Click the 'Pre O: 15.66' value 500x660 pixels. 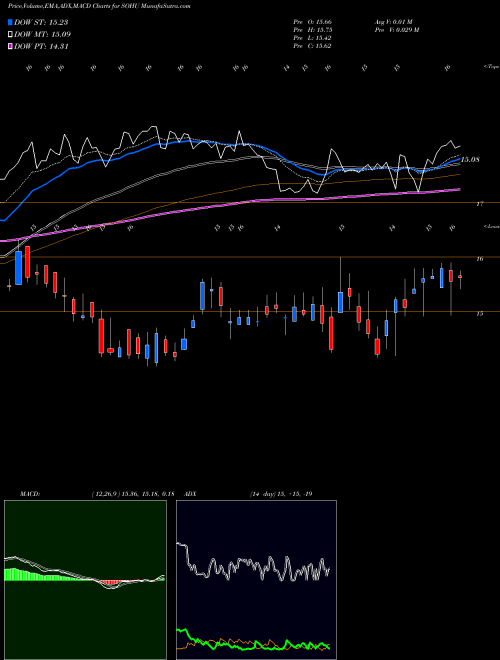point(312,22)
